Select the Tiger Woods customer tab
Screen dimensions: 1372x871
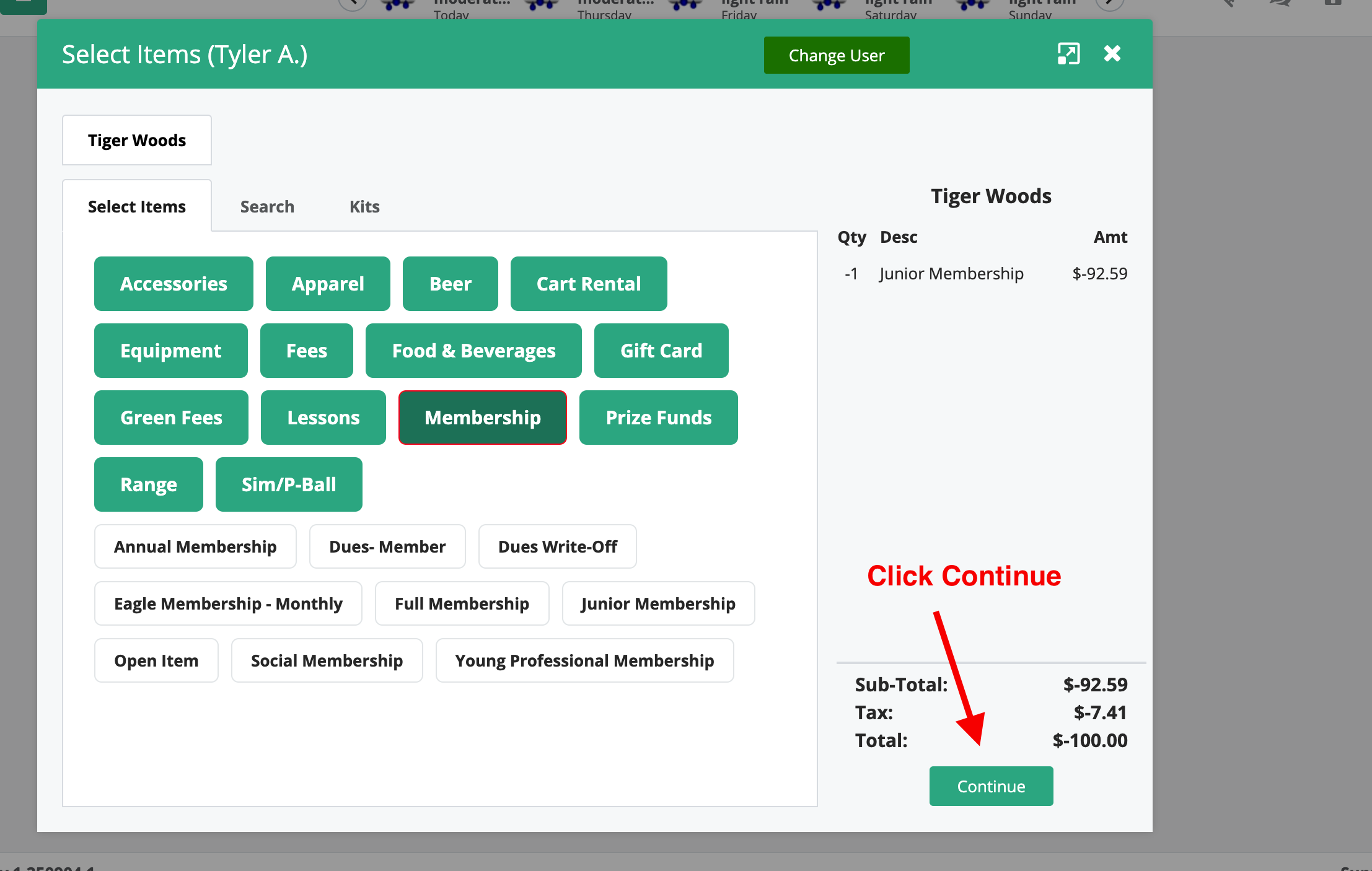[x=136, y=140]
